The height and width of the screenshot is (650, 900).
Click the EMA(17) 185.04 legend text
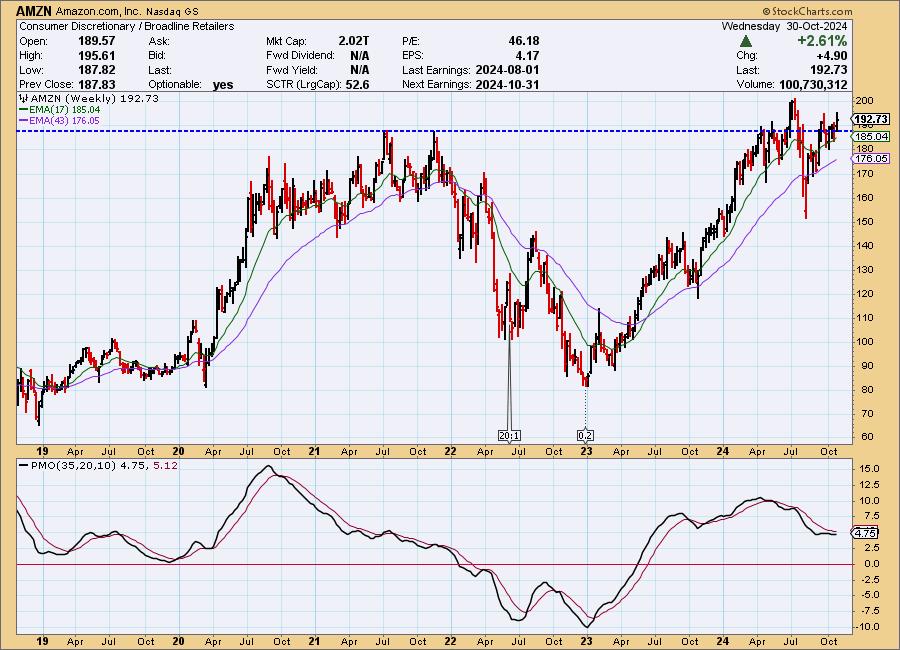(64, 110)
